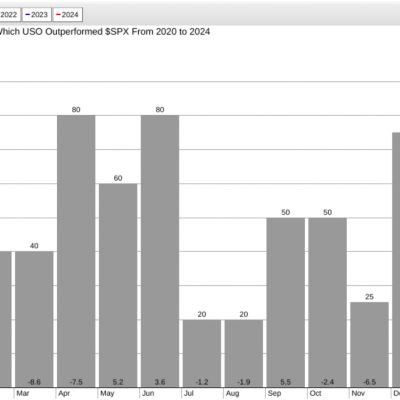Toggle the 2024 series legend

pos(68,15)
